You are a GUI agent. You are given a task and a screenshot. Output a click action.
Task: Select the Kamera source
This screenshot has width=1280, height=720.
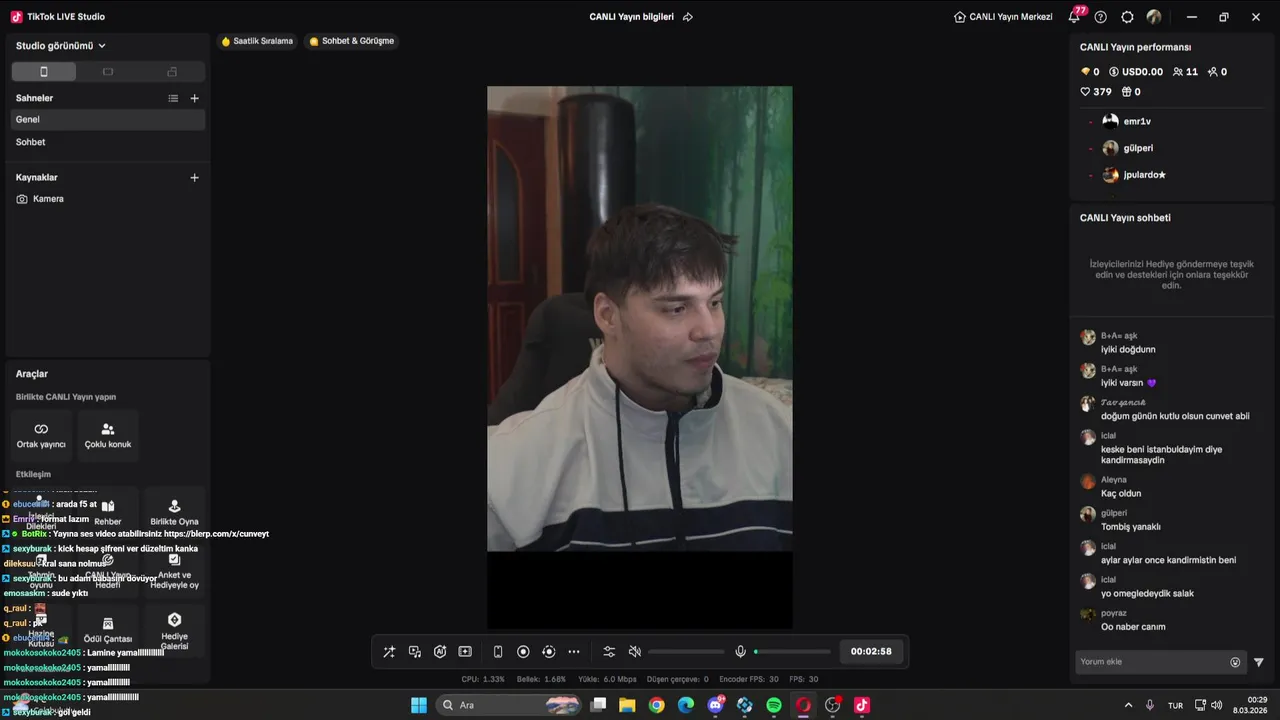coord(108,199)
